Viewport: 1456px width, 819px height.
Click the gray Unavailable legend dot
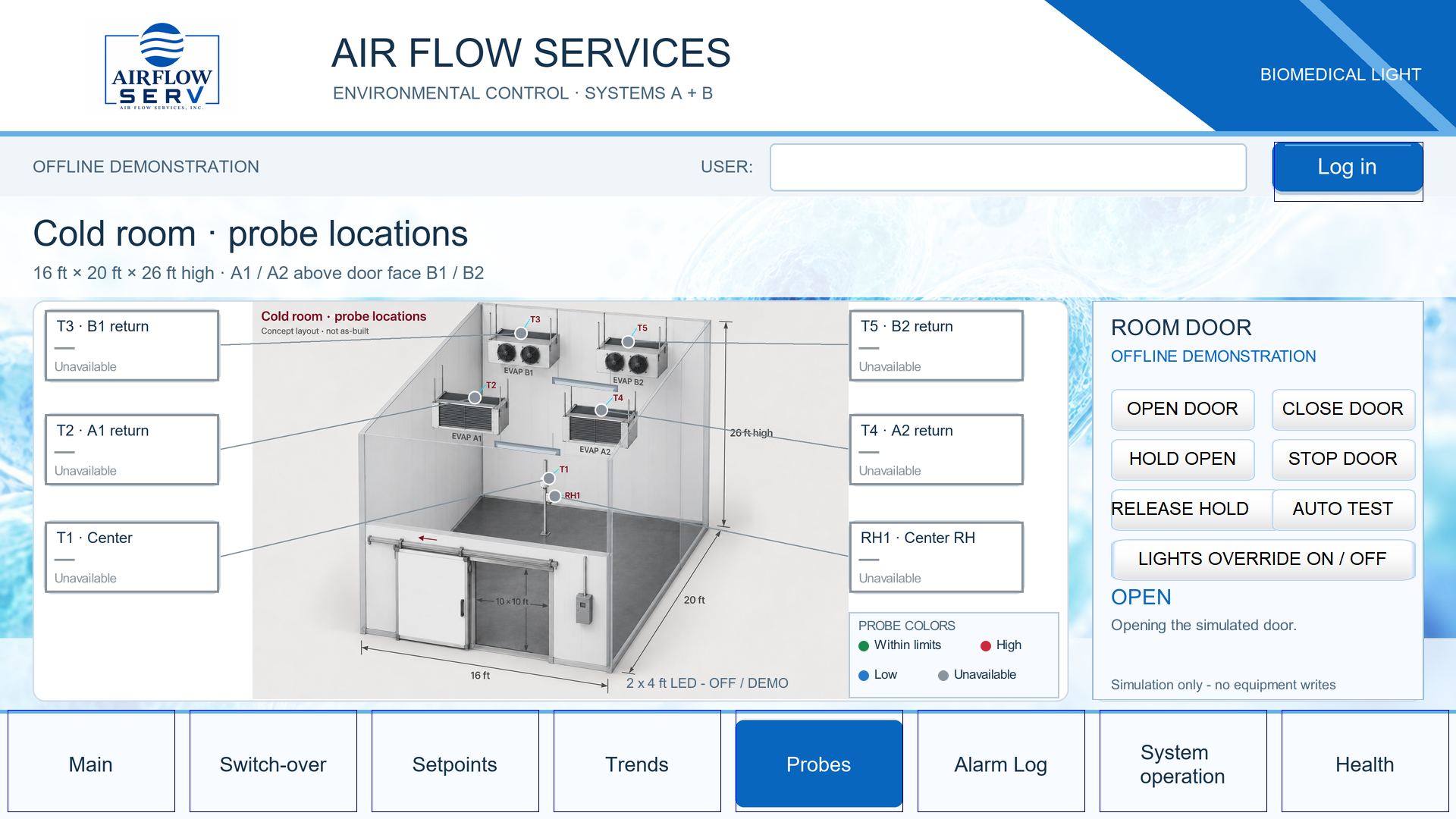[x=943, y=676]
